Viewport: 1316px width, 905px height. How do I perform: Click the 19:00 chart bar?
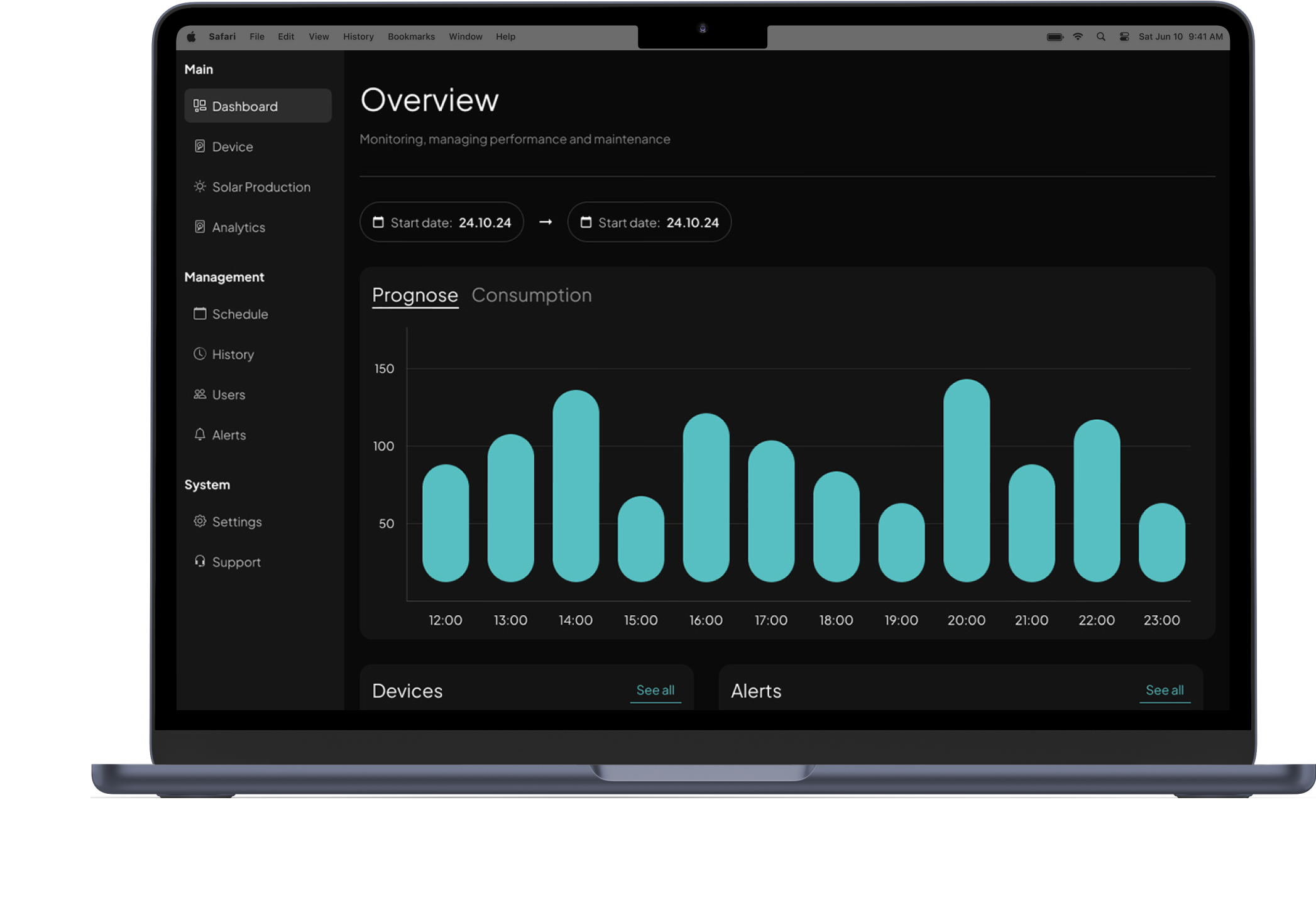[x=901, y=542]
